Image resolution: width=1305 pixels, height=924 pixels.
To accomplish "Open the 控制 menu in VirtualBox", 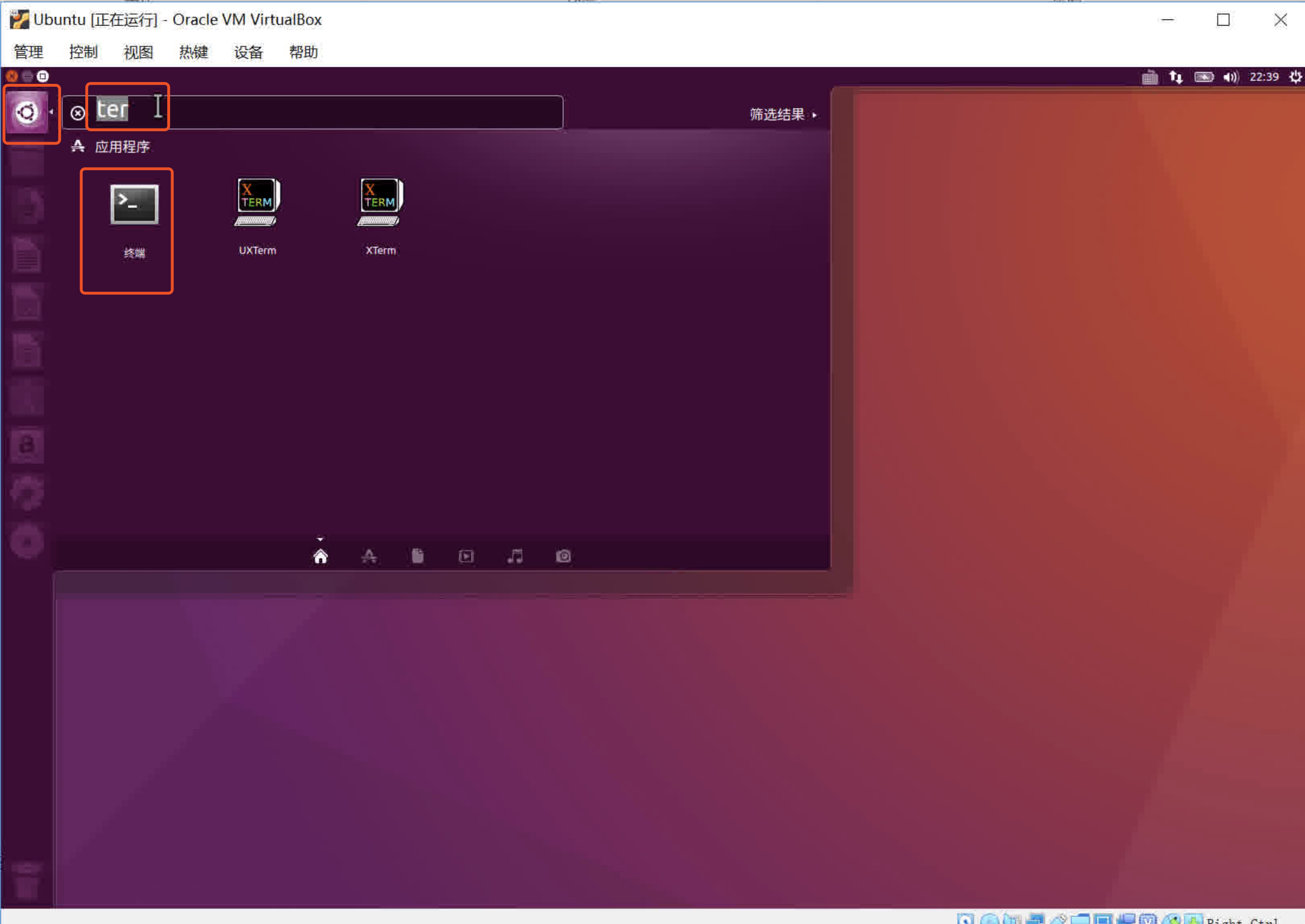I will (x=83, y=52).
